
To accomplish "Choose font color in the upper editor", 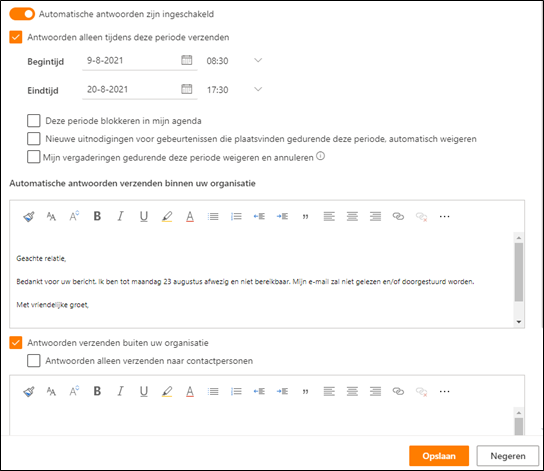I will coord(190,216).
